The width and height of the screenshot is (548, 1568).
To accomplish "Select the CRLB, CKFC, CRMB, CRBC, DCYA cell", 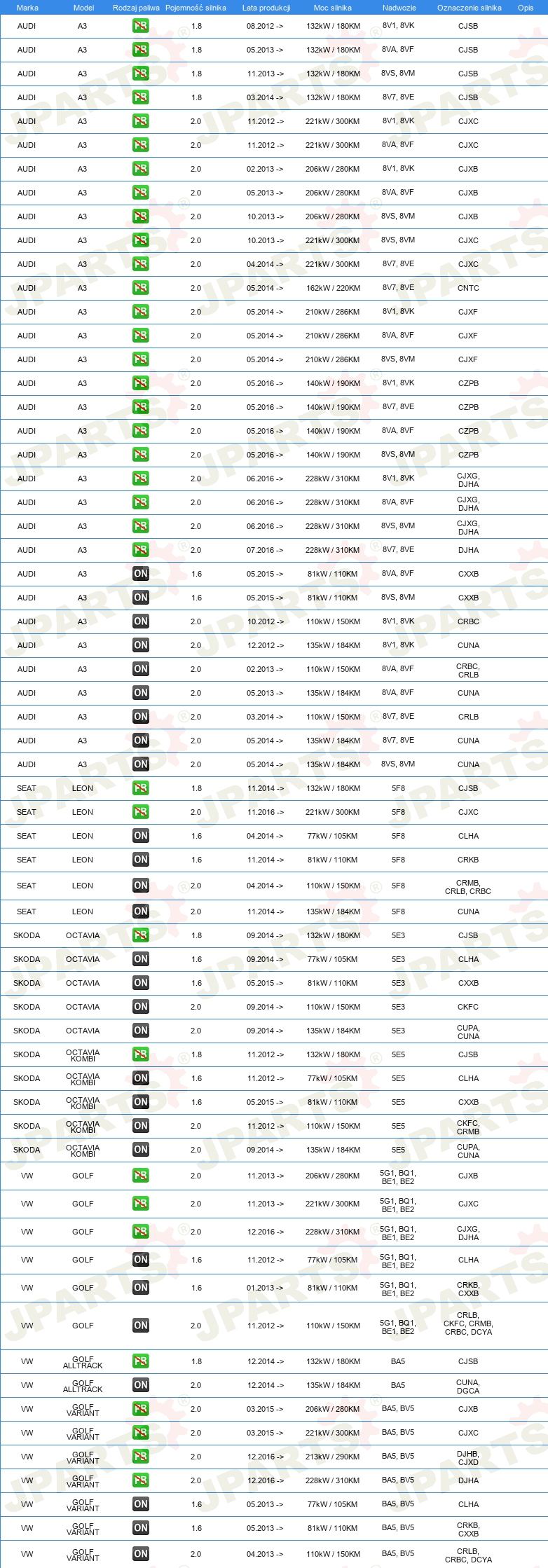I will tap(468, 1323).
